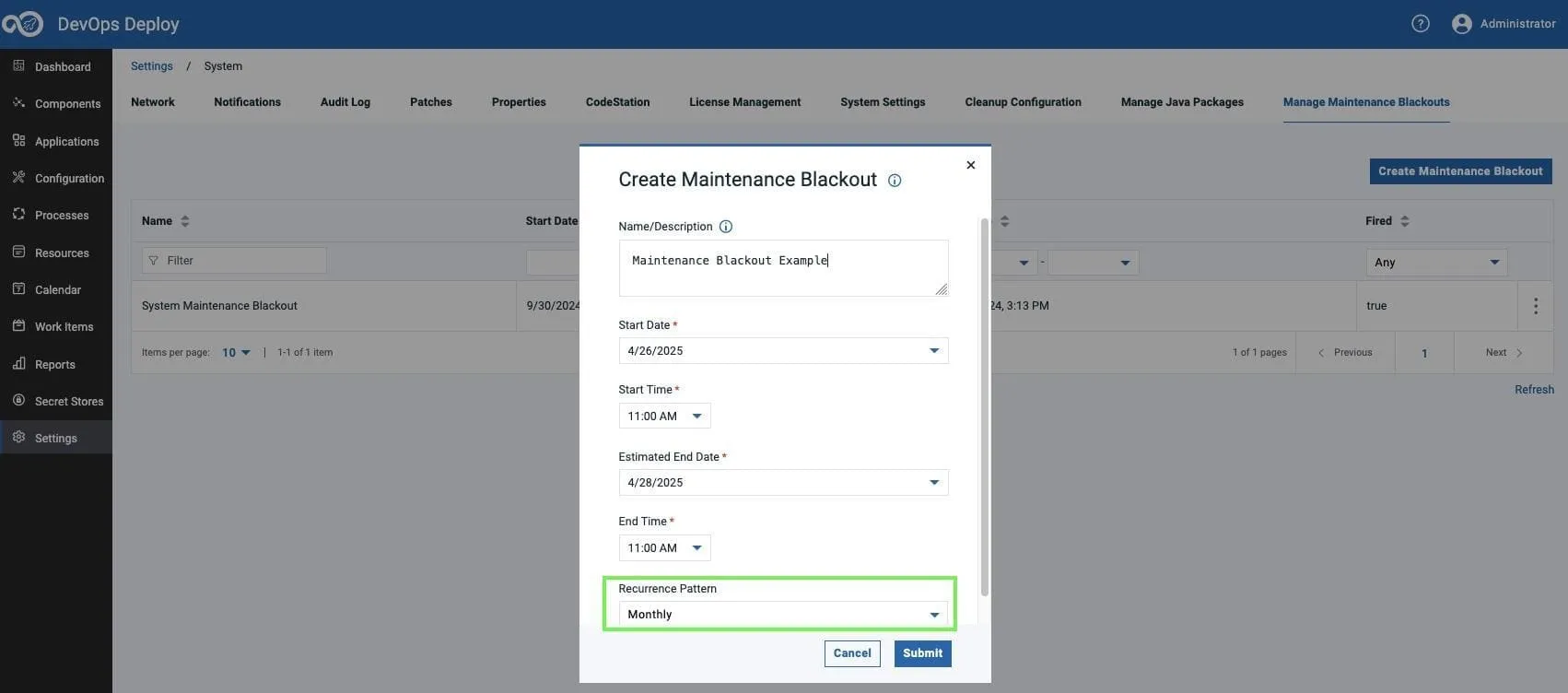Image resolution: width=1568 pixels, height=693 pixels.
Task: Sort table by Name column arrows
Action: pos(185,221)
